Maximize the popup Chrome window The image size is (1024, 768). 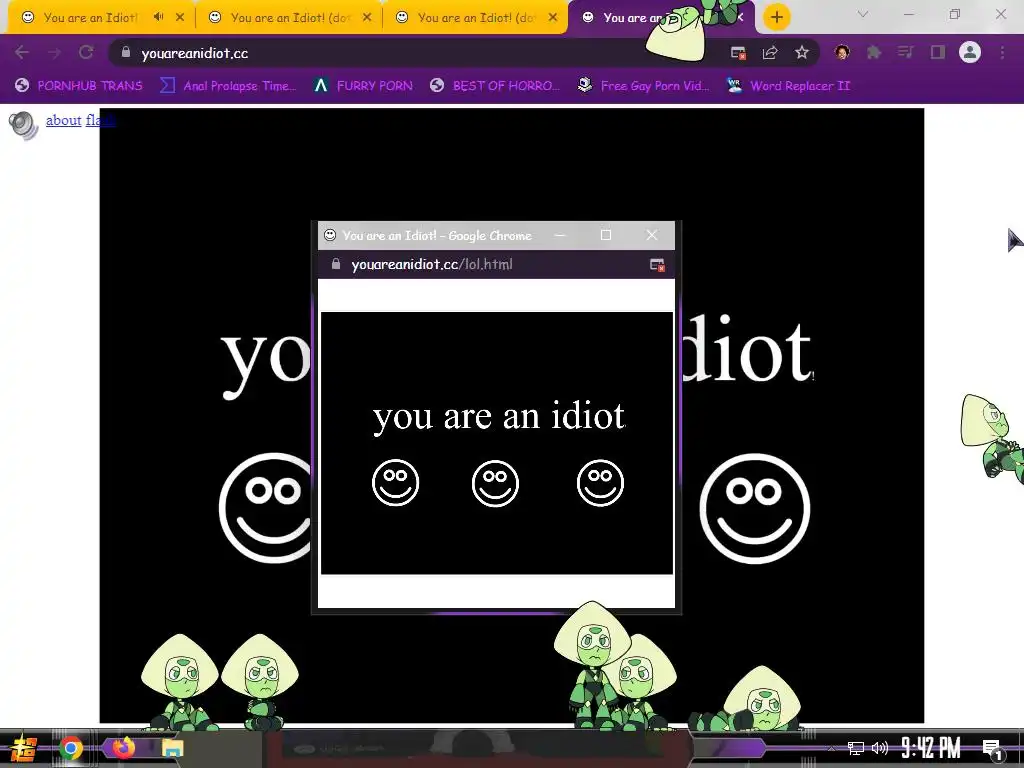coord(606,235)
